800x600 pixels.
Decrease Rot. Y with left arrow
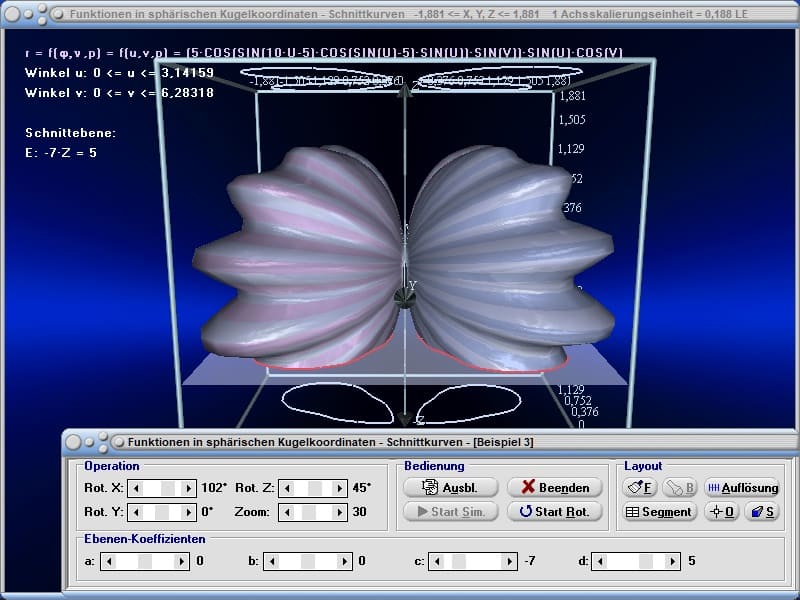(x=136, y=512)
